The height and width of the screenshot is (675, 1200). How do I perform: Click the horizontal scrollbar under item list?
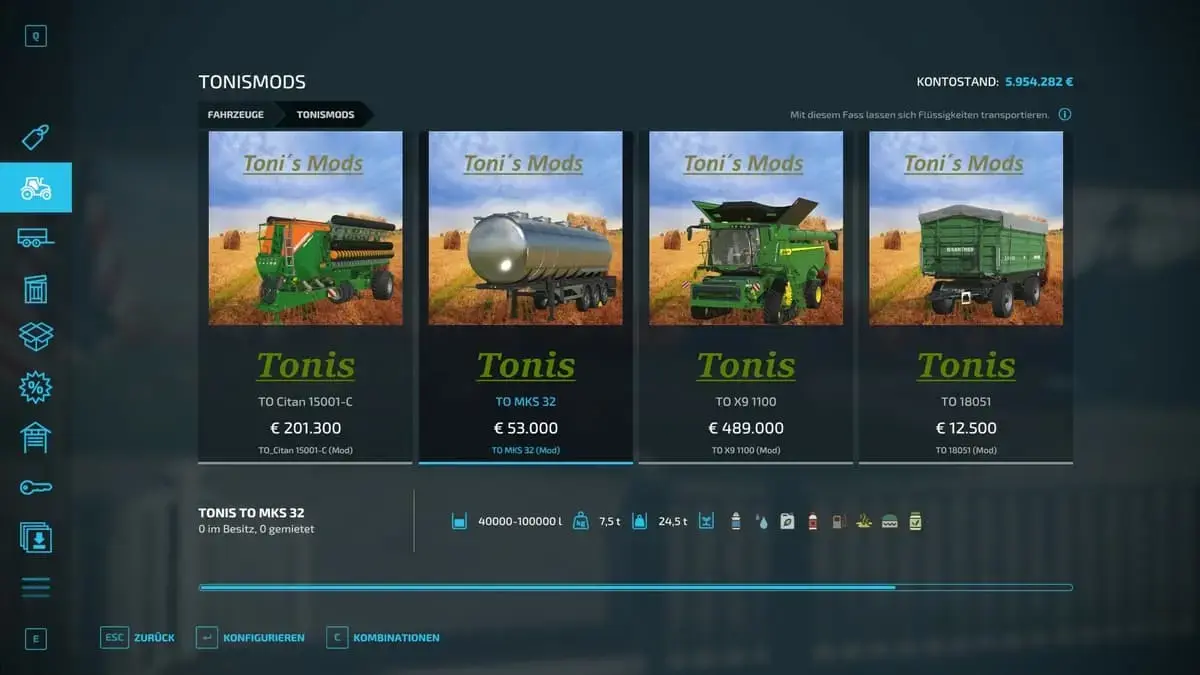pyautogui.click(x=636, y=588)
